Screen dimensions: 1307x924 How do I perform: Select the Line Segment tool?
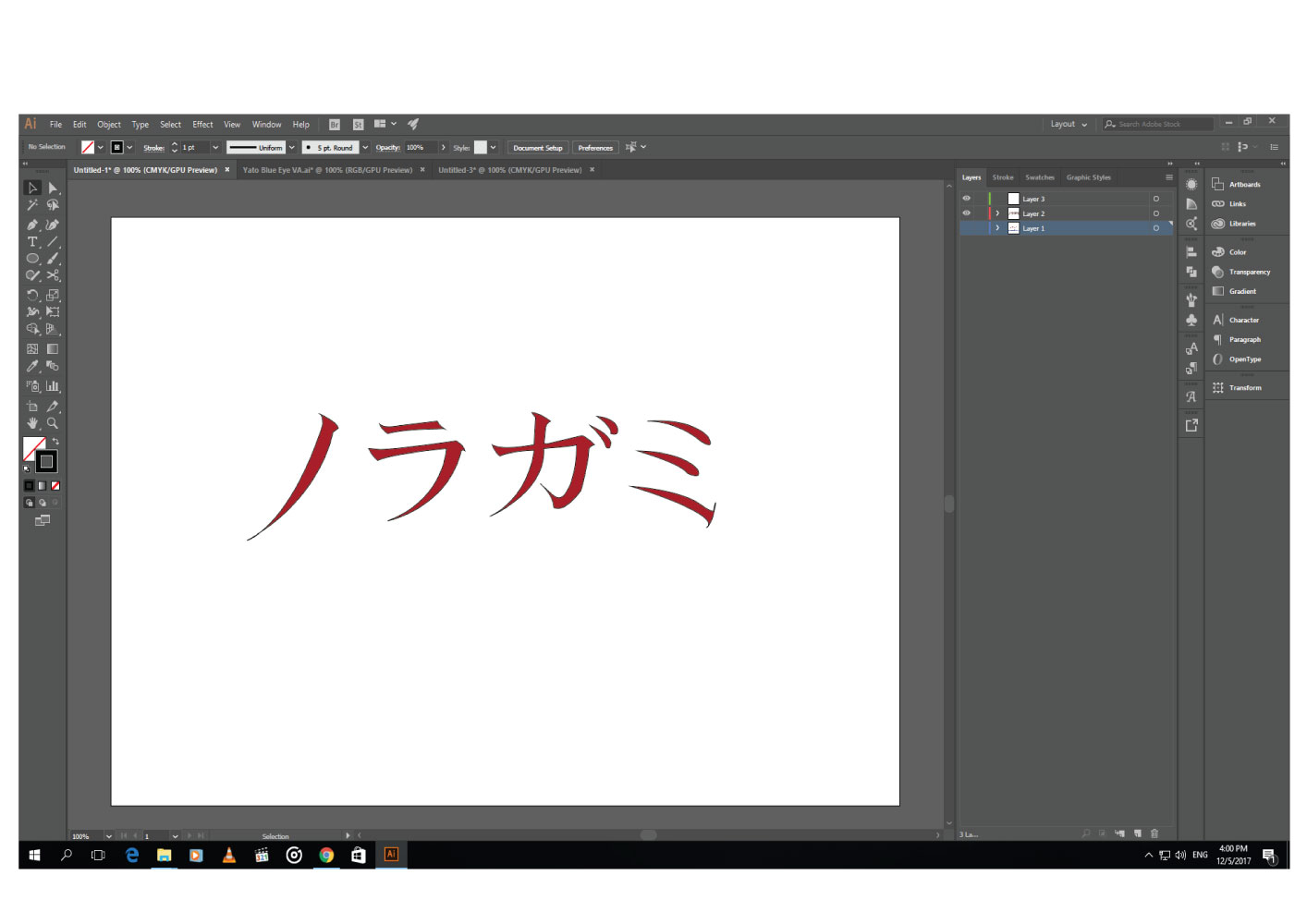click(x=53, y=241)
